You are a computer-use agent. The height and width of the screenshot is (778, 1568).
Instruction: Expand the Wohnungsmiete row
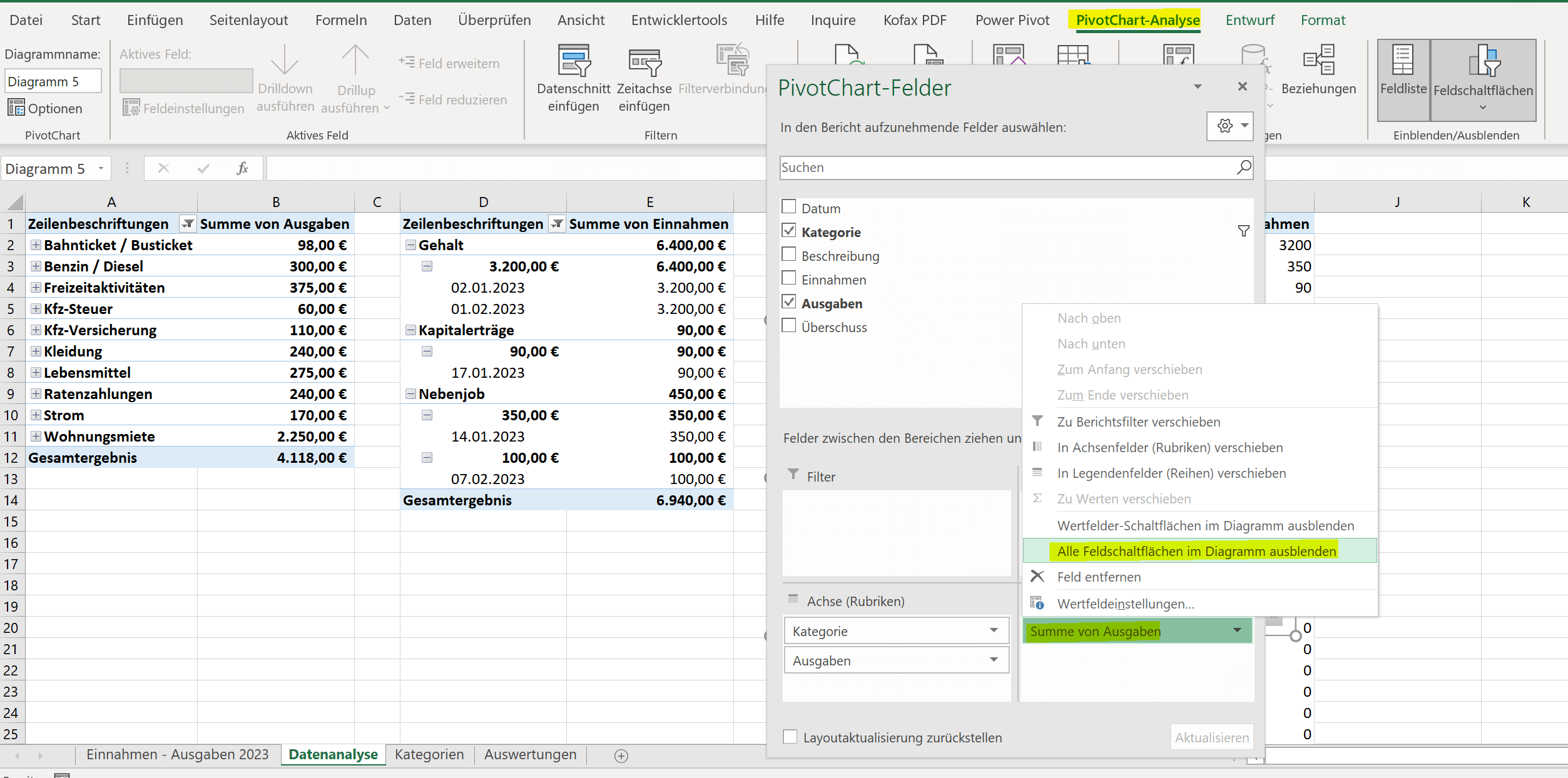[x=36, y=436]
